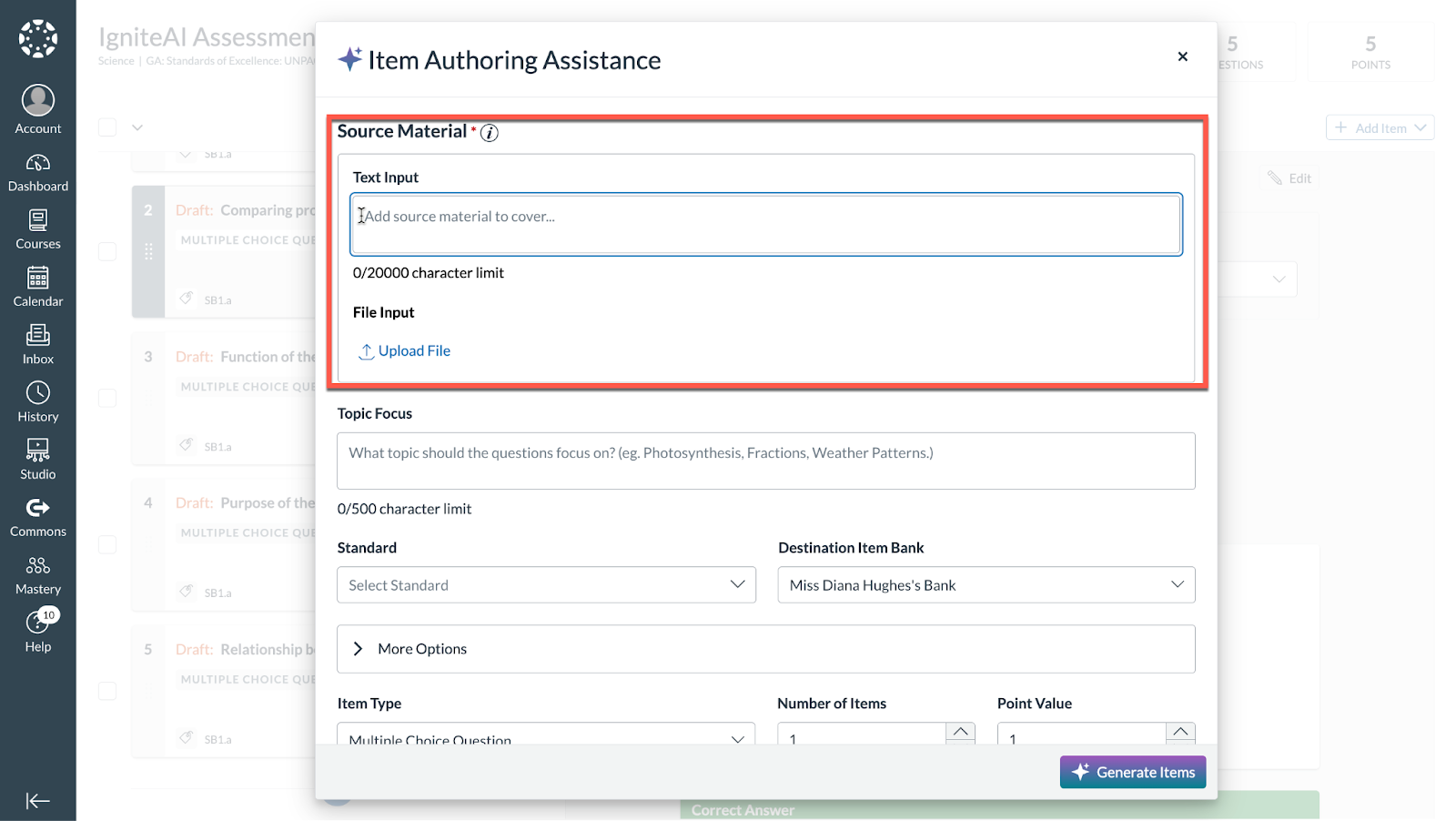Viewport: 1456px width, 821px height.
Task: Open the Item Type dropdown
Action: [x=546, y=735]
